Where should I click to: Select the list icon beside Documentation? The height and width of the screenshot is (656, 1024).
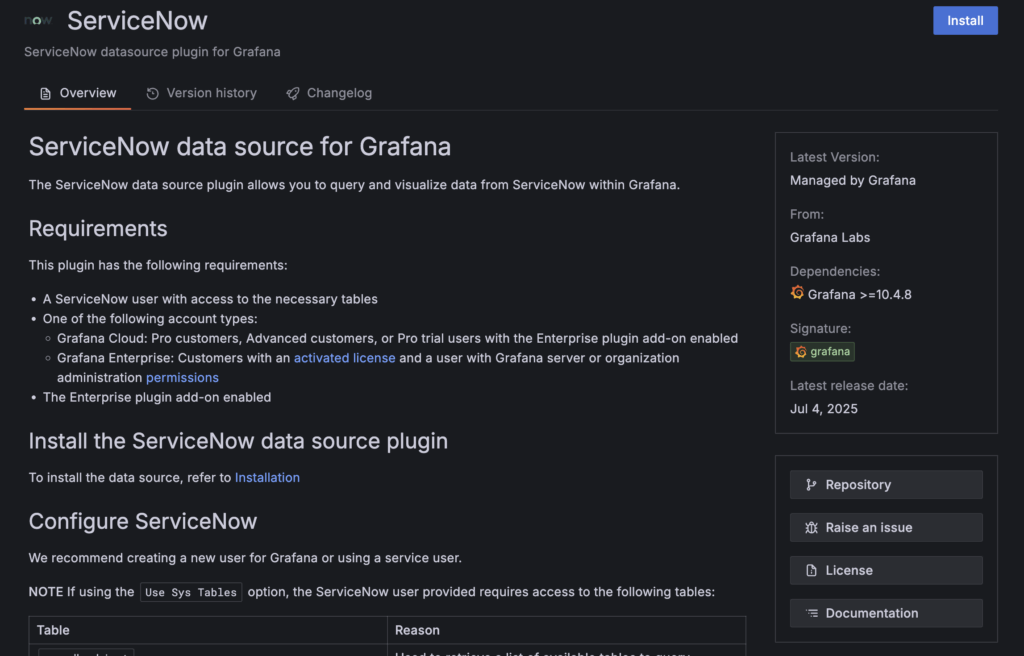(x=811, y=613)
